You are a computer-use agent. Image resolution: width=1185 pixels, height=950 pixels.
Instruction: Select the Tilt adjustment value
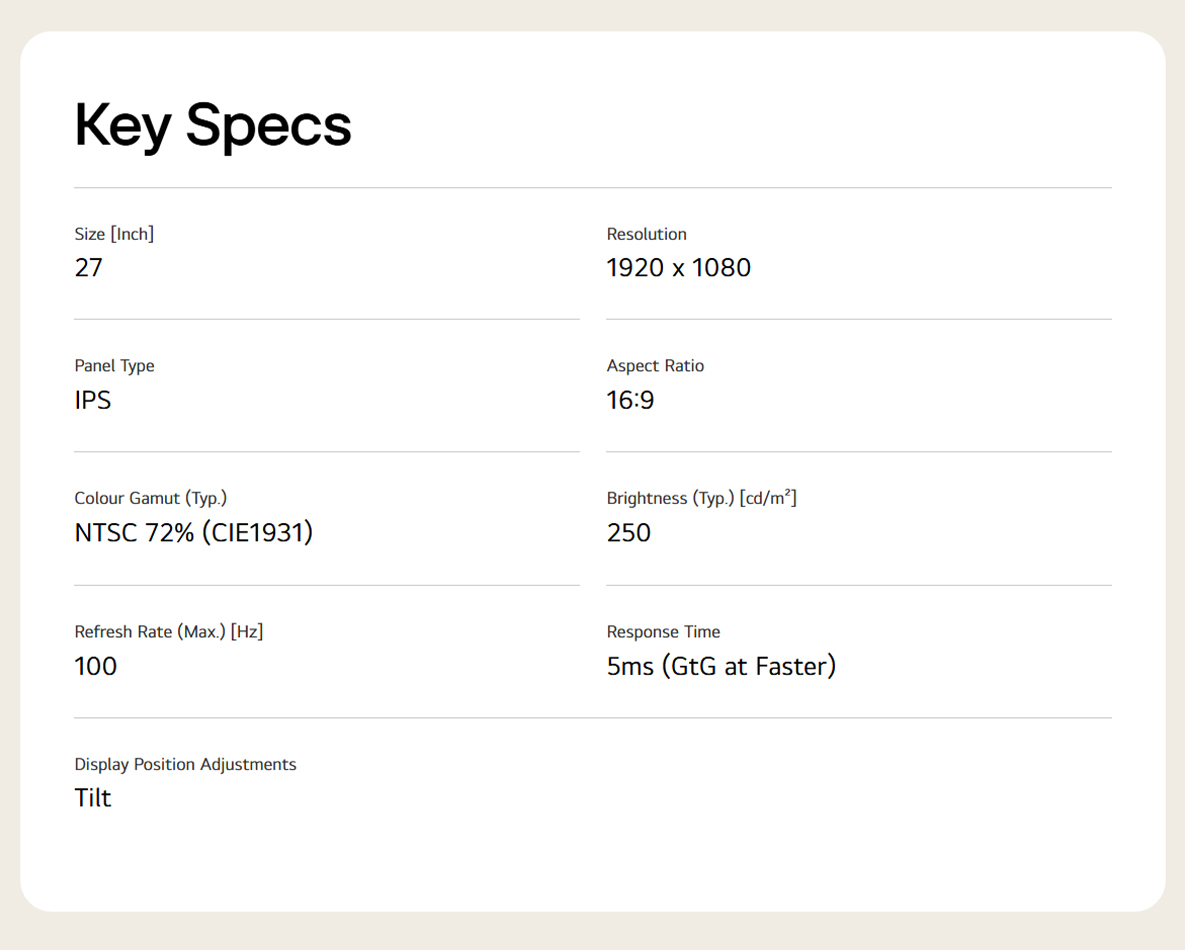(93, 798)
